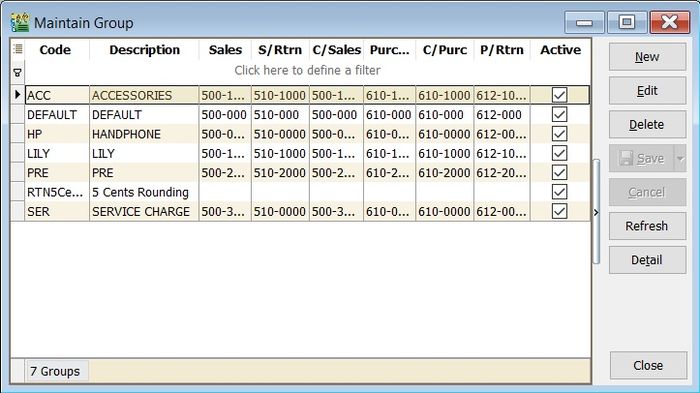
Task: Click the Maintain Group window app icon
Action: click(x=20, y=22)
